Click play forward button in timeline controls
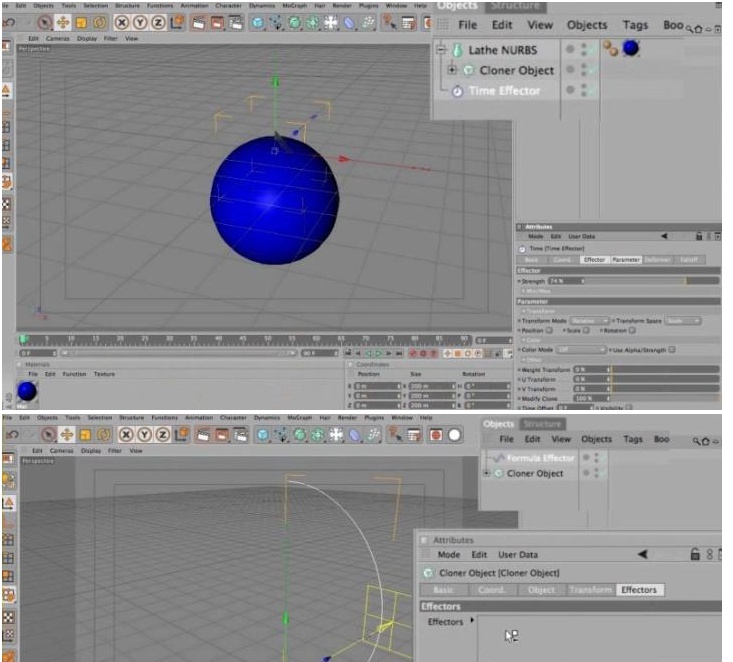Image resolution: width=733 pixels, height=662 pixels. [380, 353]
